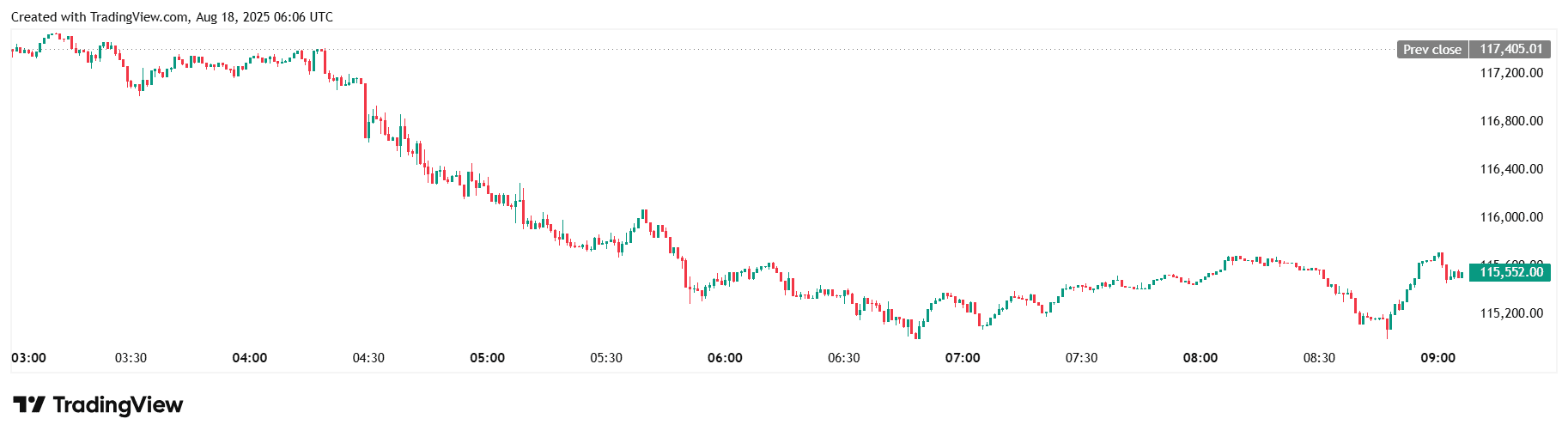
Task: Click the large red candle before 04:30
Action: [x=365, y=110]
